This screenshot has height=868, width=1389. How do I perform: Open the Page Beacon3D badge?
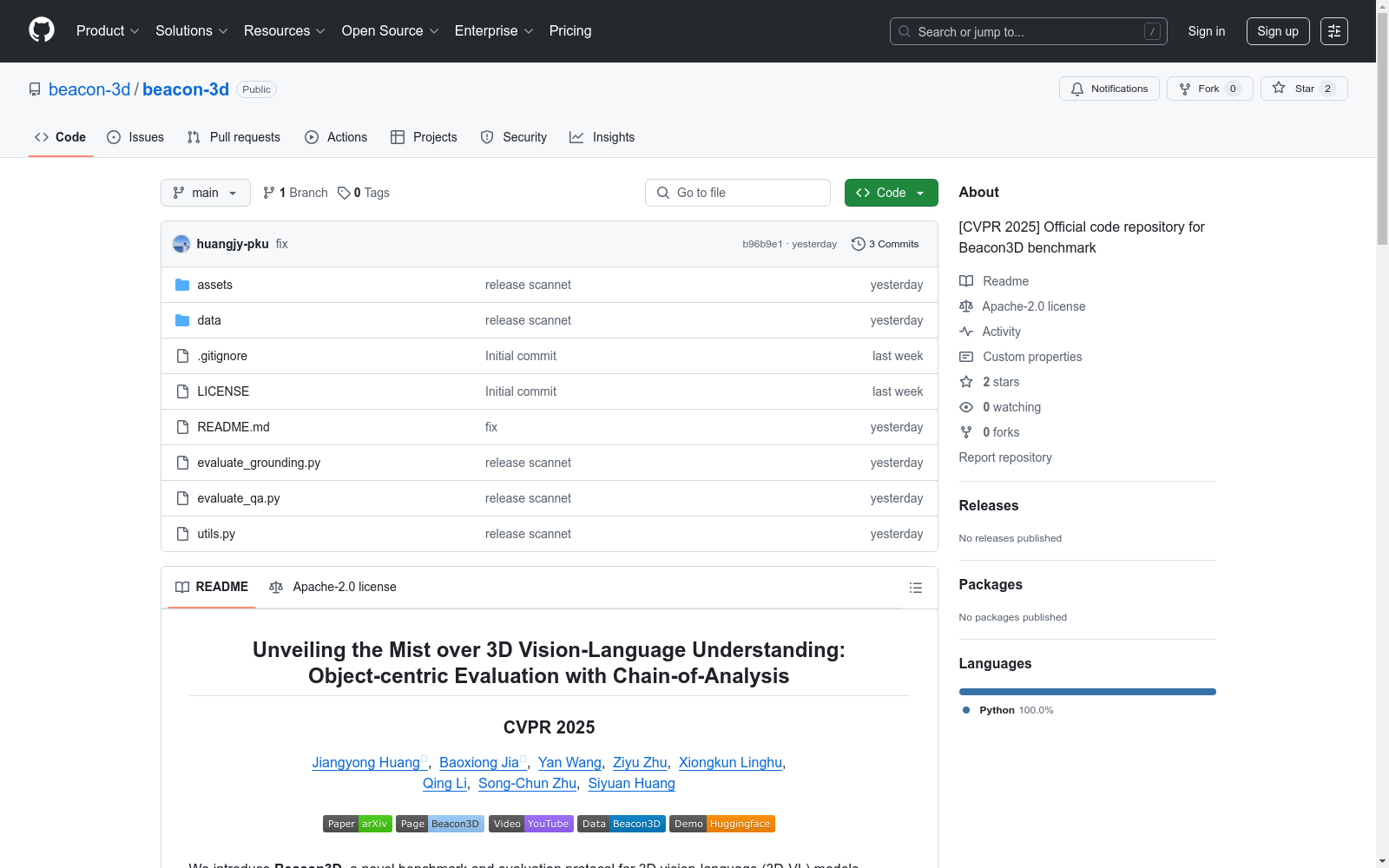click(440, 824)
